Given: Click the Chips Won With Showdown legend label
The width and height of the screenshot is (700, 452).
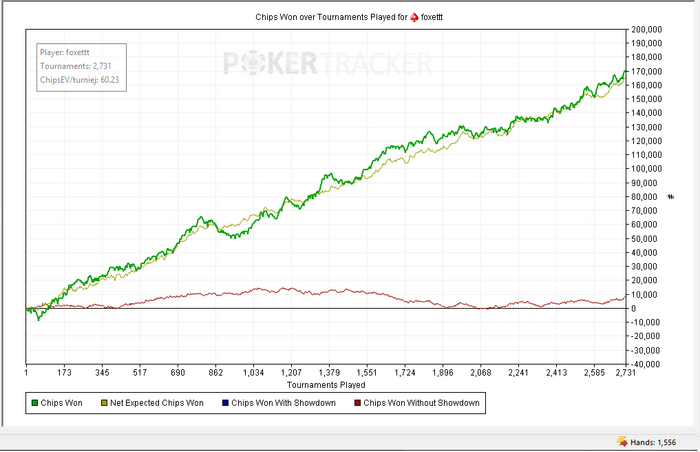Looking at the screenshot, I should [x=283, y=403].
